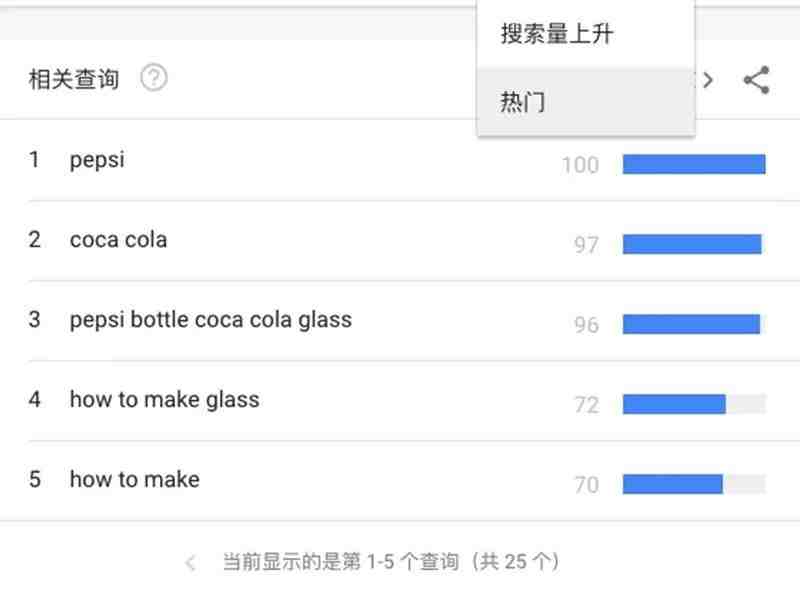Open the pepsi related query
The width and height of the screenshot is (800, 600).
point(97,160)
